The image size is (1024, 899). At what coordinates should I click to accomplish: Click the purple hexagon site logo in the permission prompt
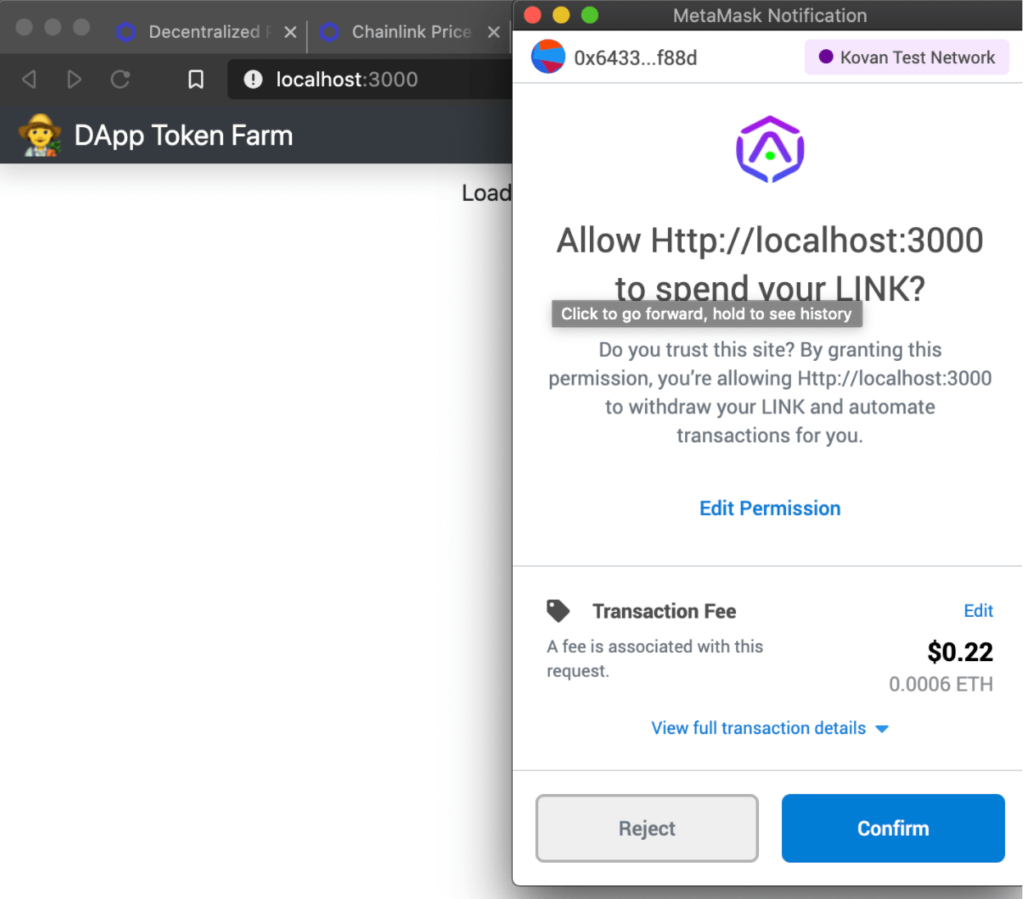pyautogui.click(x=769, y=148)
